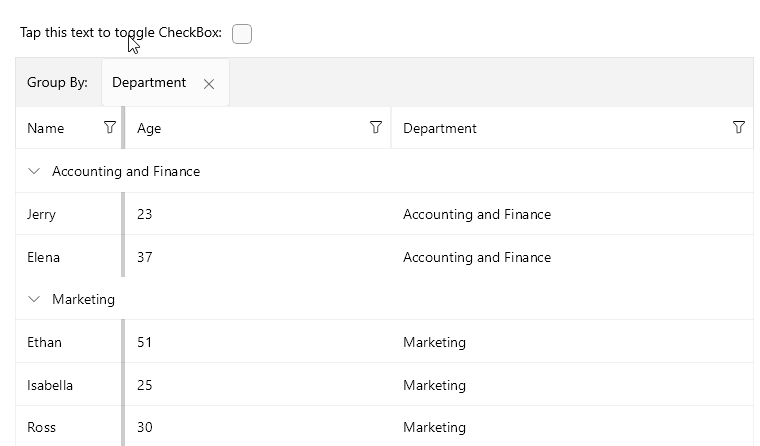Image resolution: width=760 pixels, height=446 pixels.
Task: Select the Elena row name cell
Action: point(44,257)
